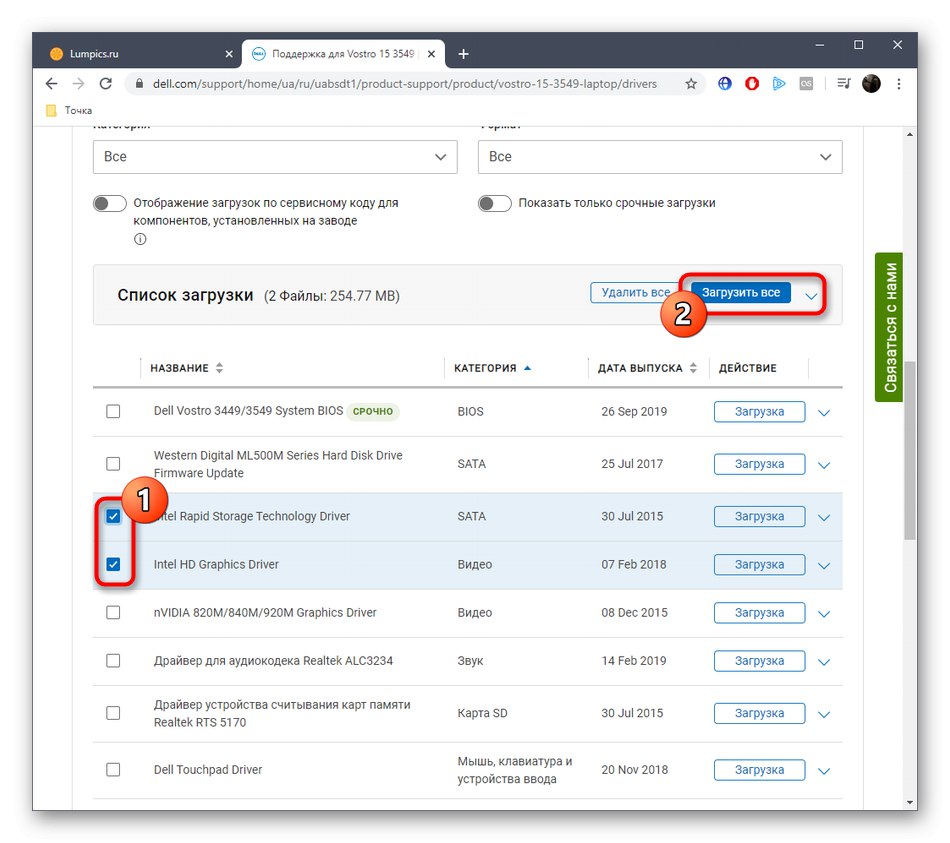The height and width of the screenshot is (843, 950).
Task: Check the Realtek RTS 5170 card reader box
Action: pos(113,713)
